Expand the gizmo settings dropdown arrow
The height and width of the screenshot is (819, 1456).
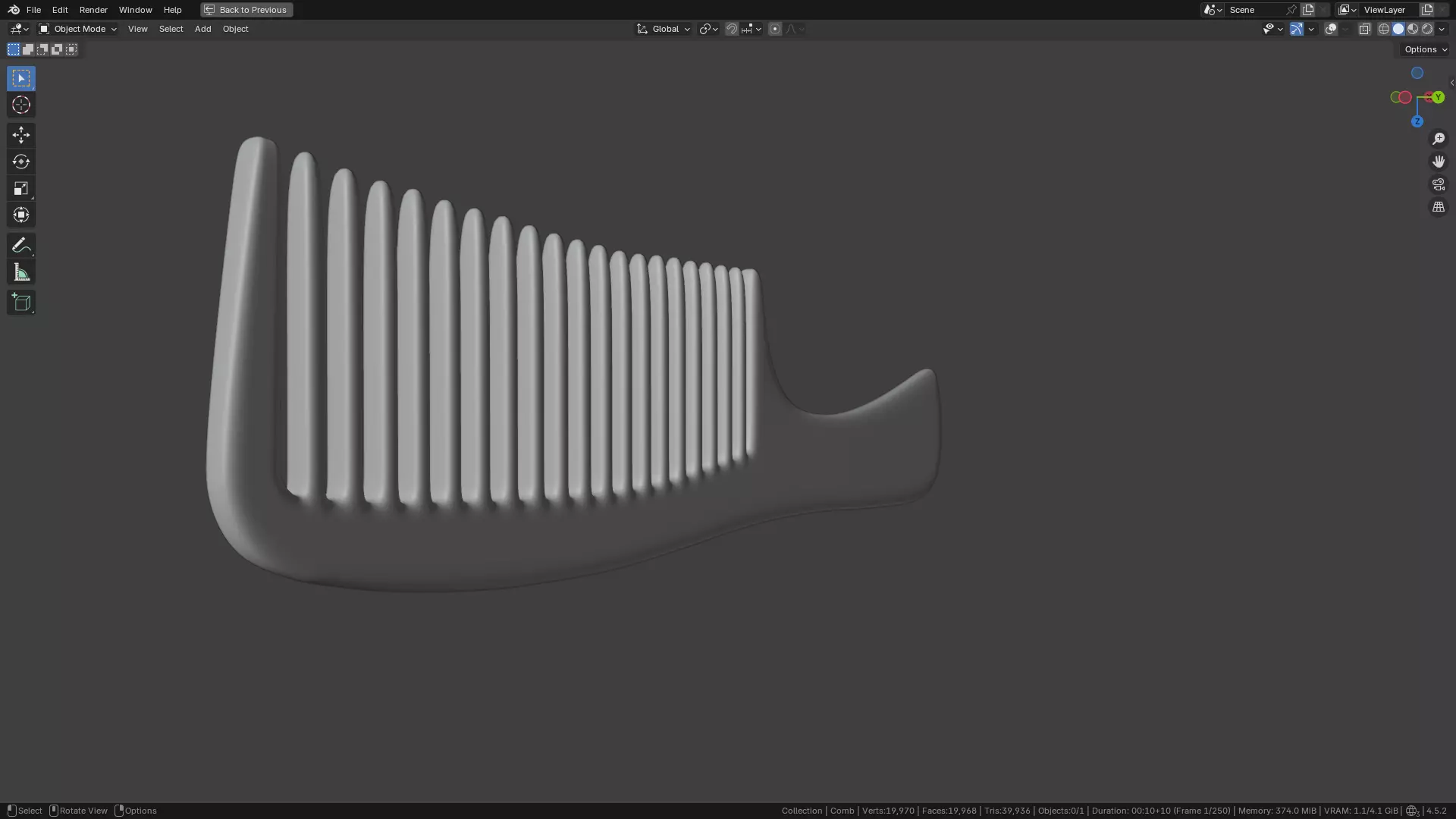[1311, 29]
